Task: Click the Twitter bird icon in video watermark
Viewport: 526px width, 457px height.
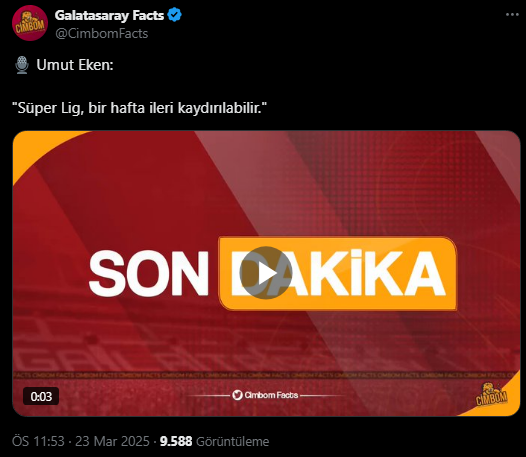Action: click(x=237, y=395)
